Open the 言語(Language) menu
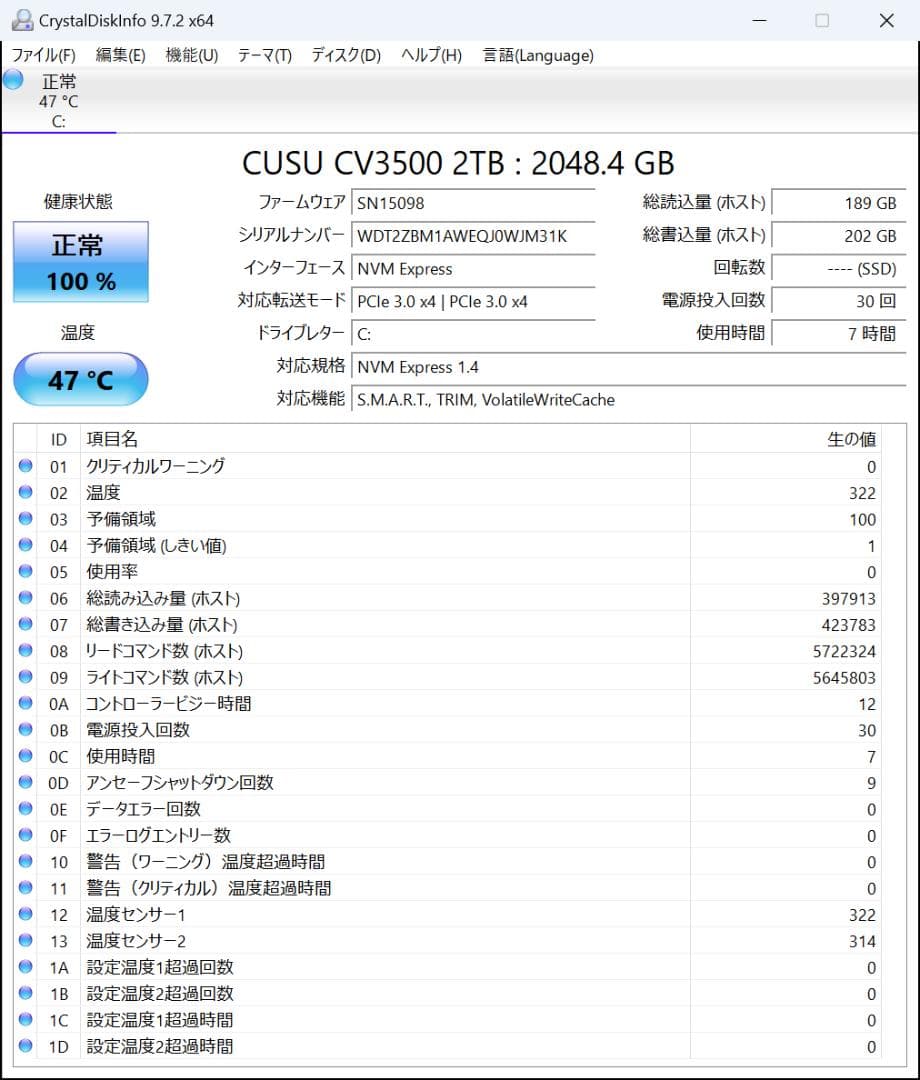Image resolution: width=920 pixels, height=1080 pixels. [536, 56]
